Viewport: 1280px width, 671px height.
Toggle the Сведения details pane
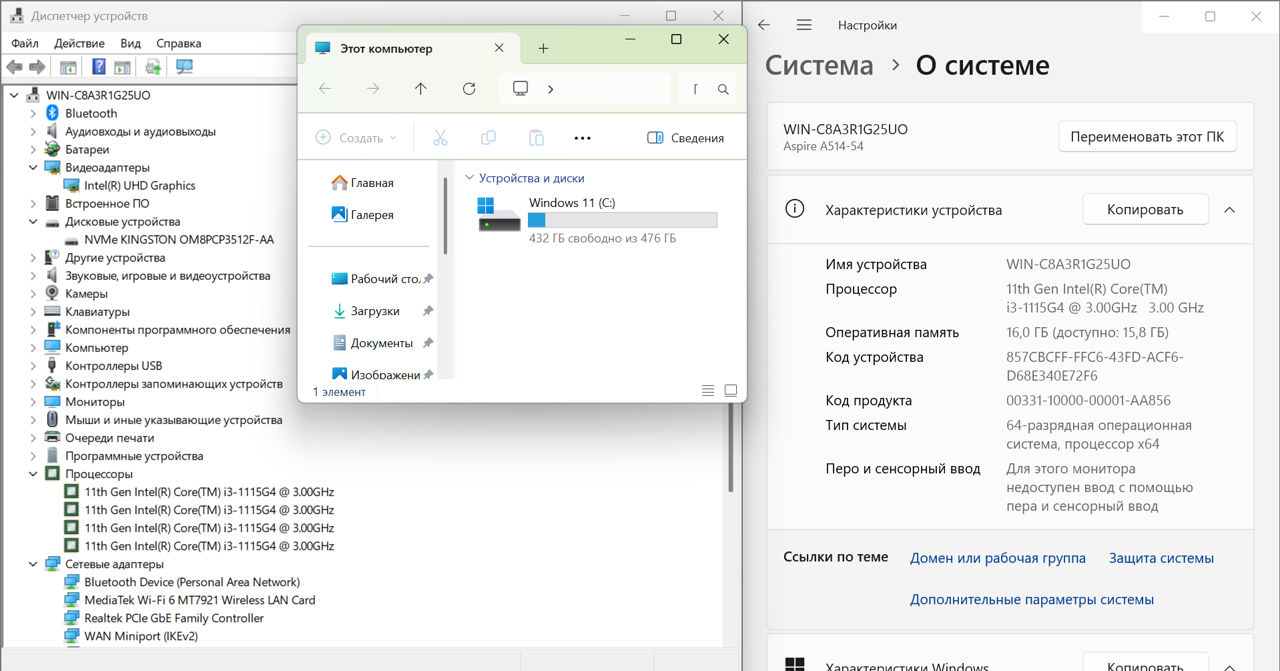click(686, 138)
